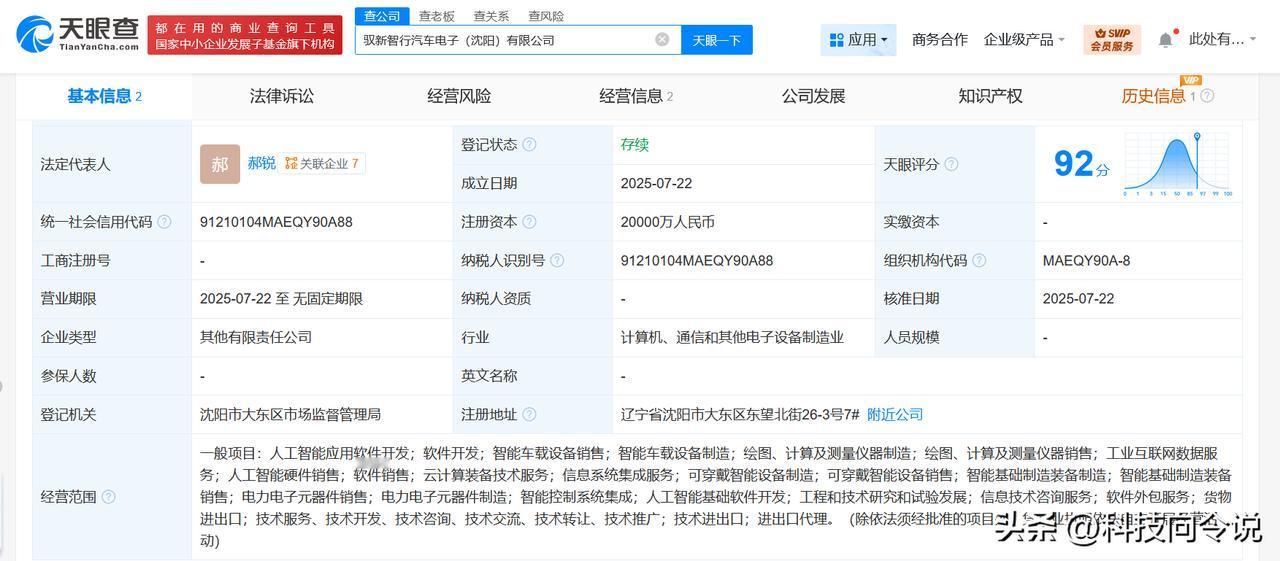Switch to the 查老板 search tab
The height and width of the screenshot is (561, 1280).
tap(436, 16)
